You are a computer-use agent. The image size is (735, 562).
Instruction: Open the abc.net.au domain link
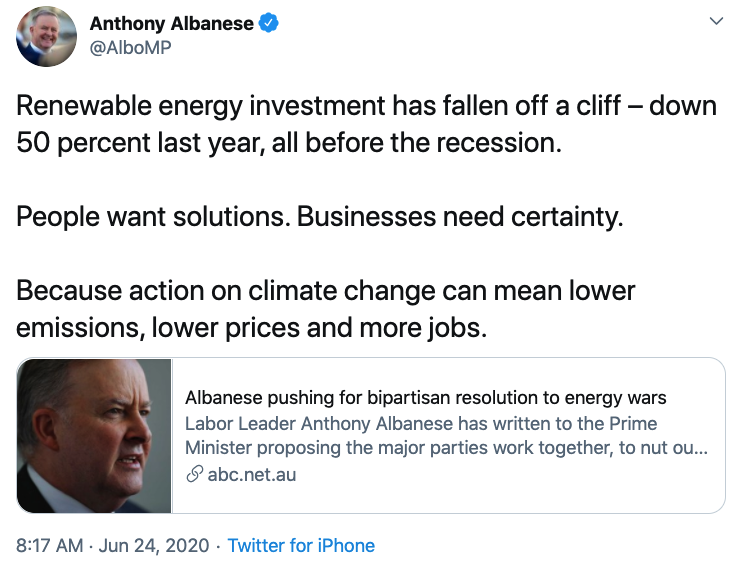click(252, 474)
